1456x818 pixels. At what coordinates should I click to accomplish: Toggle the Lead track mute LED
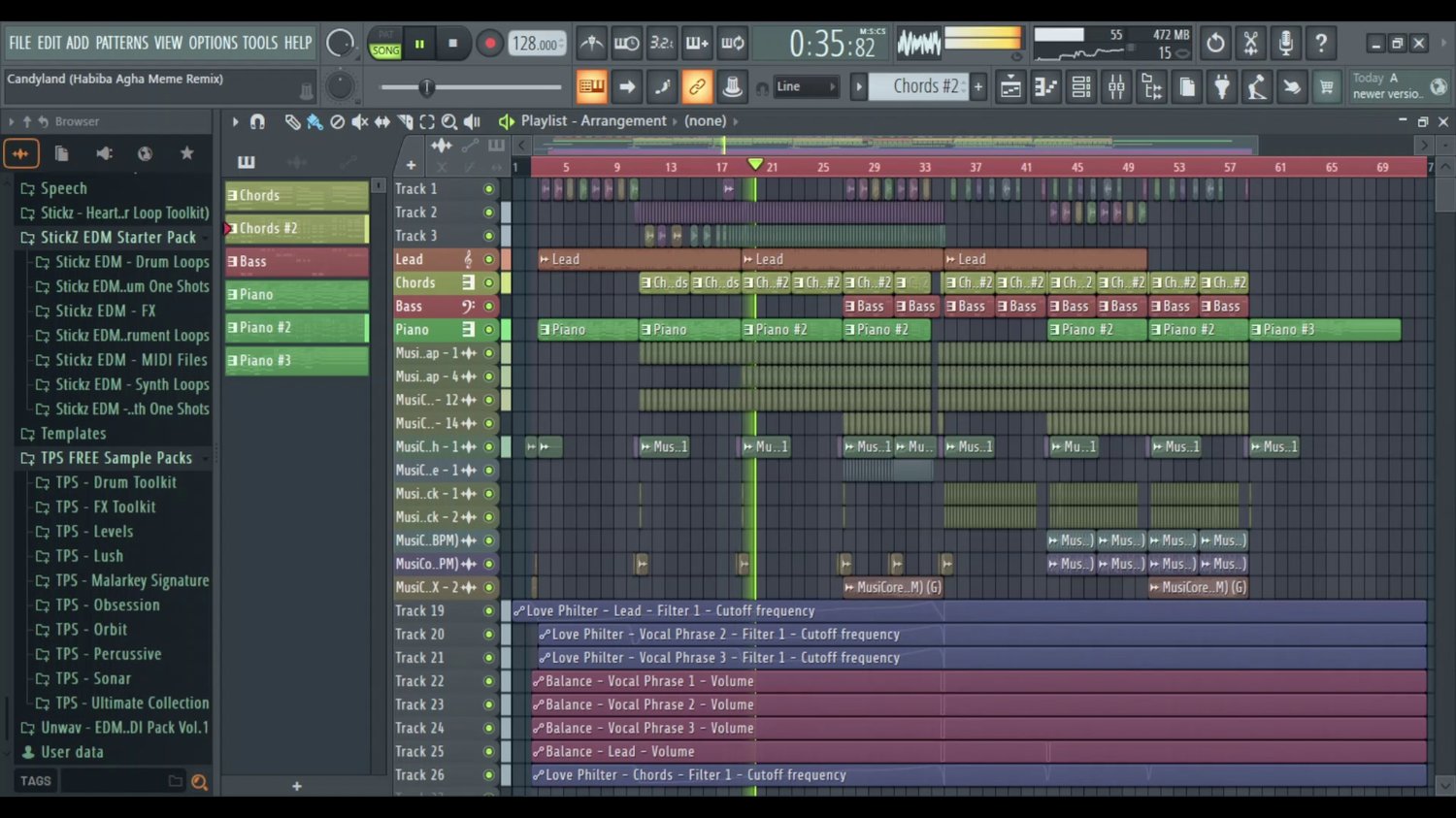click(488, 260)
